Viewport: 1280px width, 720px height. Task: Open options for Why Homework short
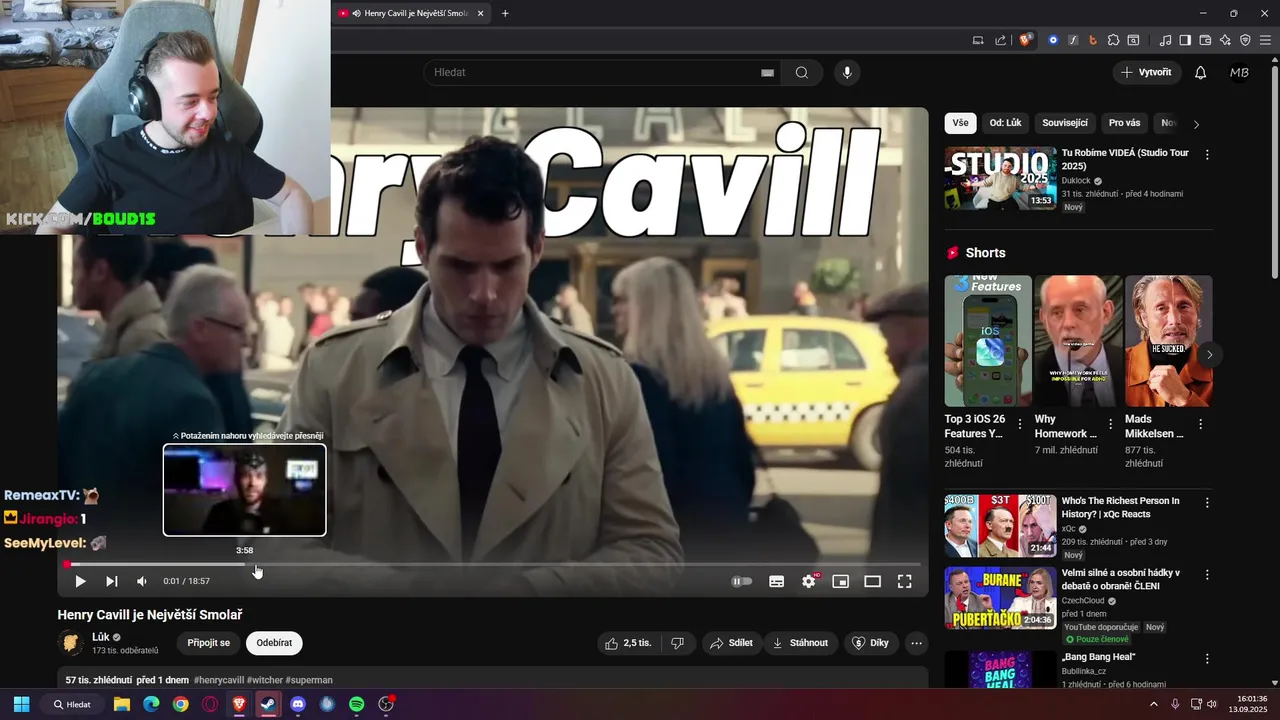click(1110, 424)
